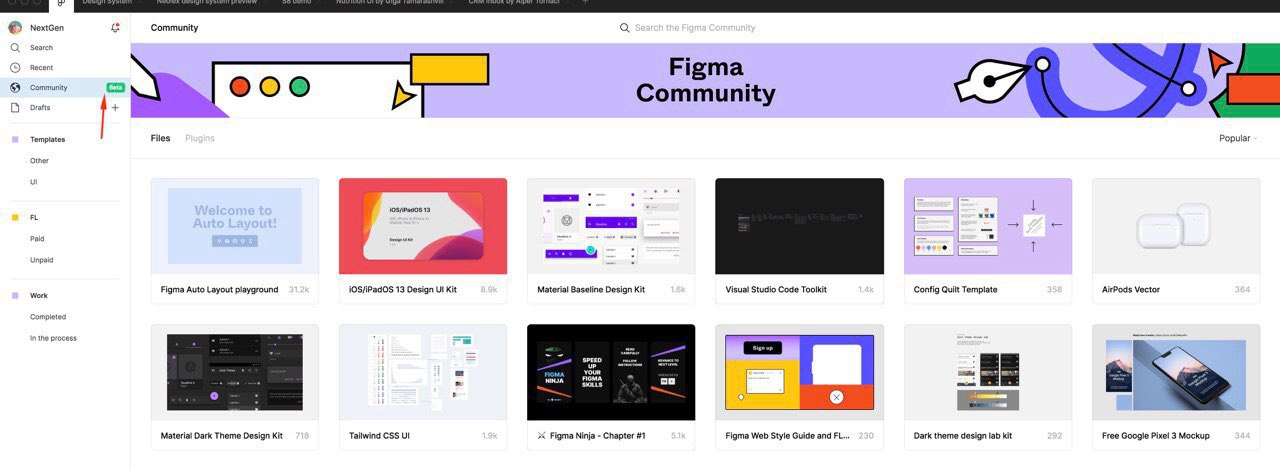Open Figma Ninja - Chapter #1 thumbnail
1280x470 pixels.
pyautogui.click(x=611, y=372)
